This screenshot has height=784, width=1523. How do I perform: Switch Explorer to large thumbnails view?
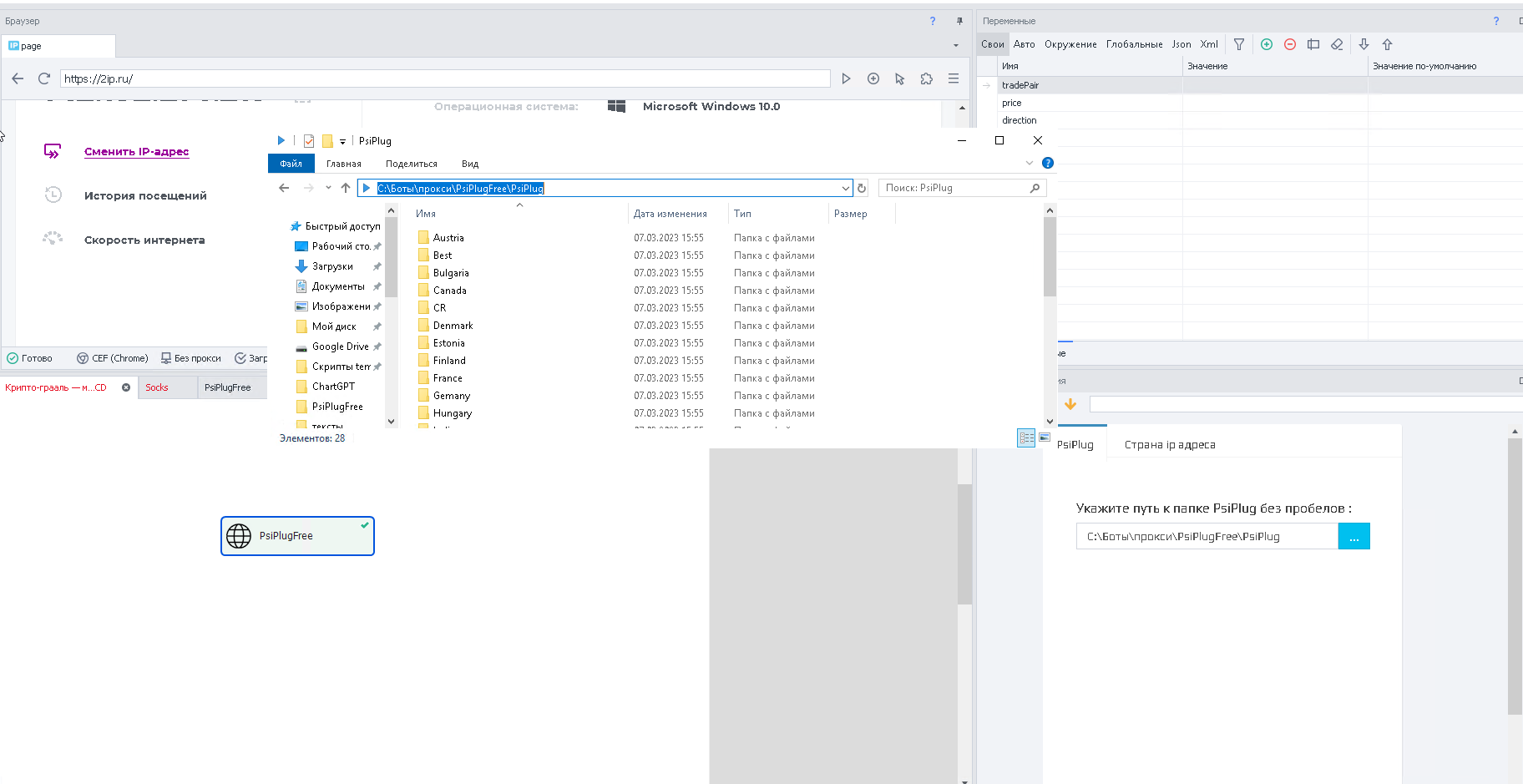point(1044,438)
